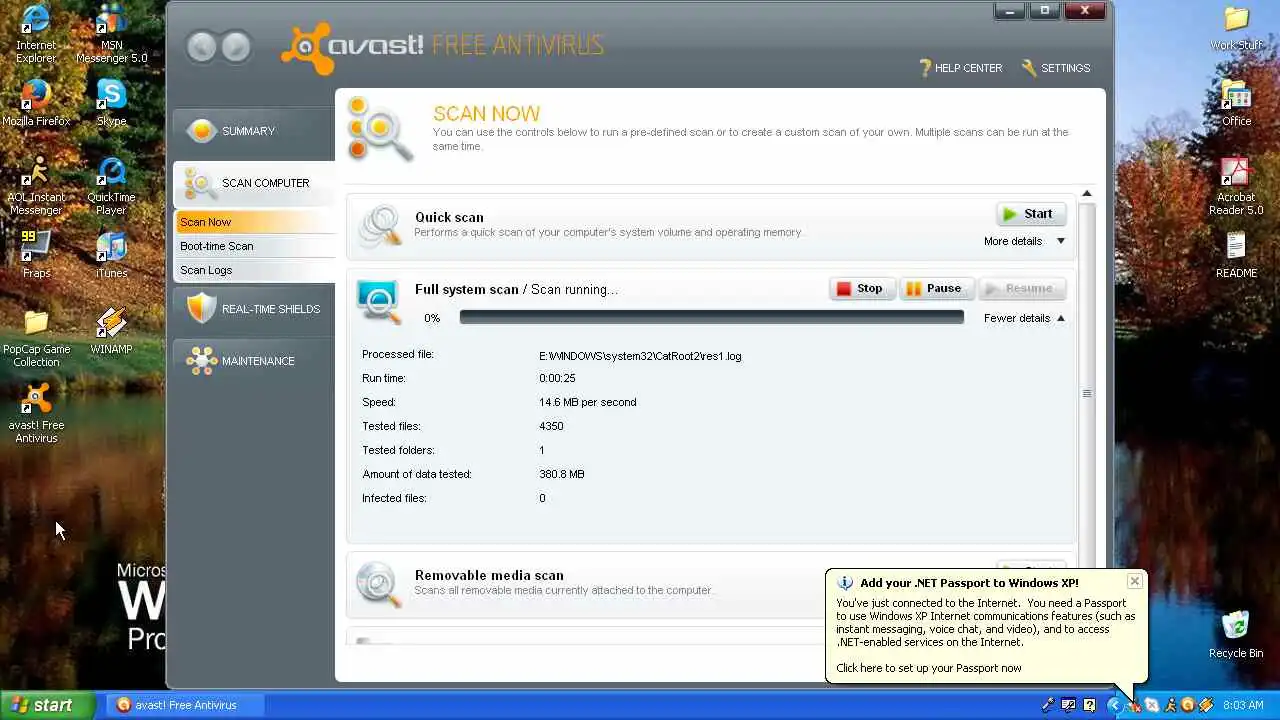
Task: Stop the Full system scan
Action: (862, 289)
